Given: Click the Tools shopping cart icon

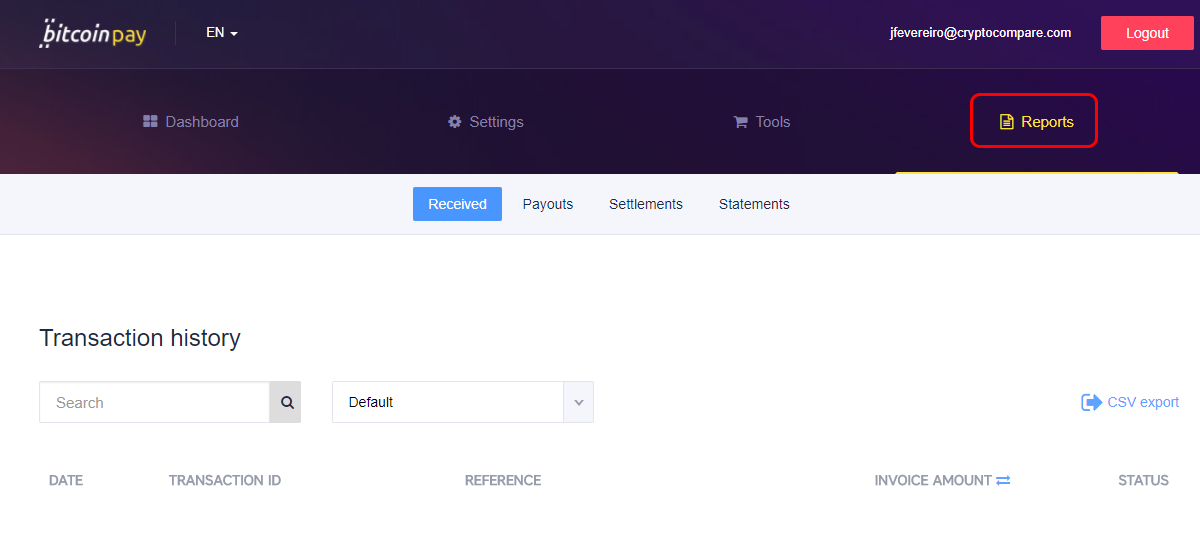Looking at the screenshot, I should [741, 122].
